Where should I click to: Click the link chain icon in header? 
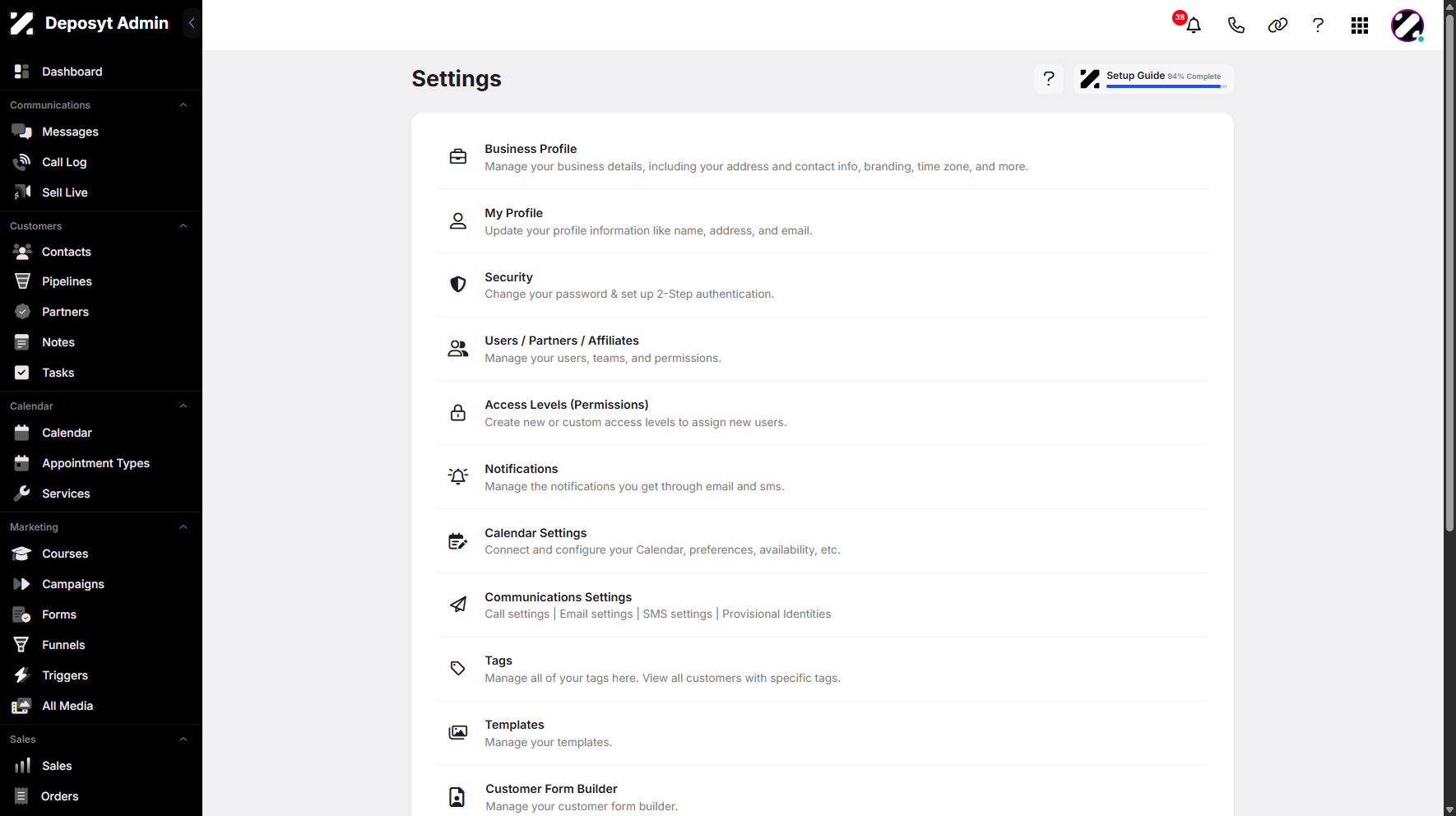[x=1277, y=25]
